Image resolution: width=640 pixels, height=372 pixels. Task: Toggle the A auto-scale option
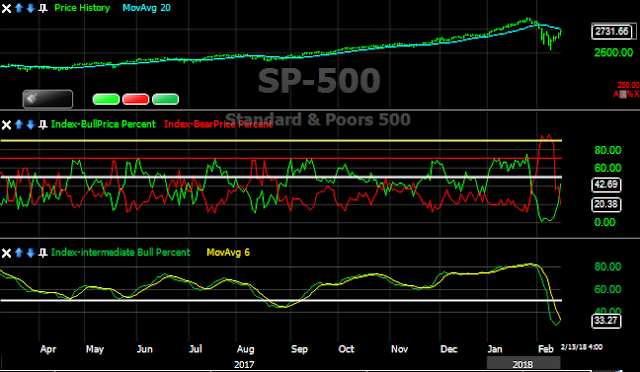click(x=616, y=94)
